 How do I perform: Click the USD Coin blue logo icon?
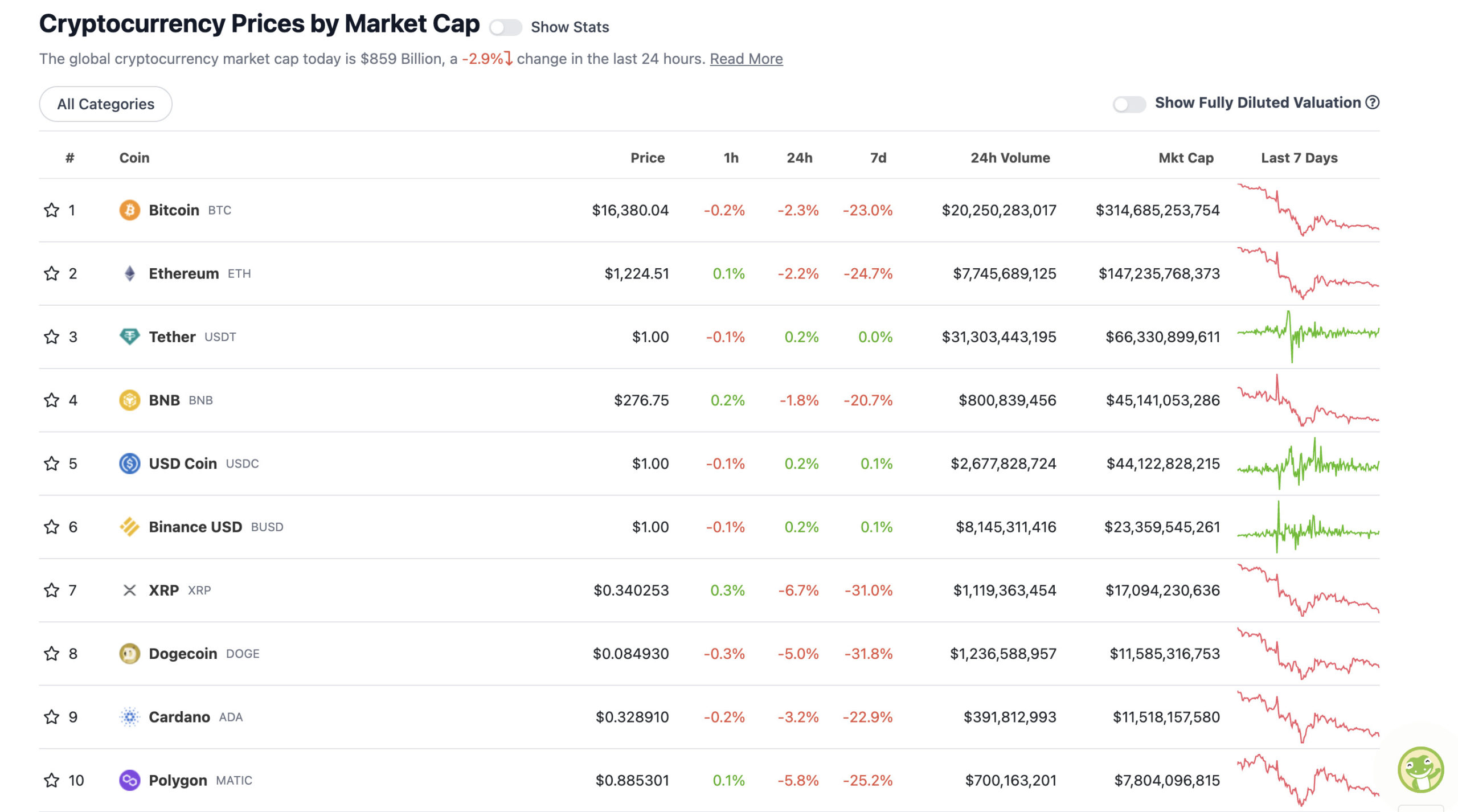pyautogui.click(x=129, y=464)
